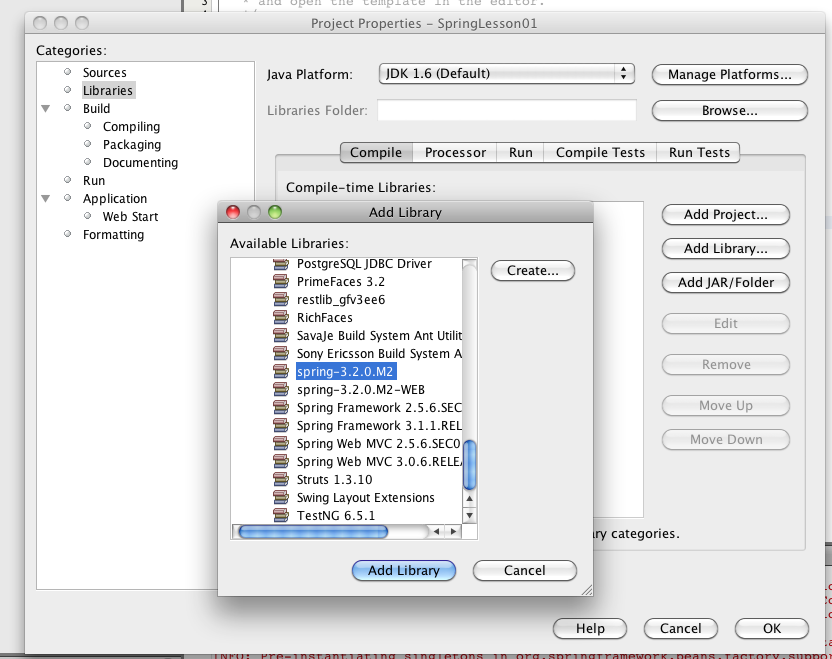
Task: Switch to the Compile Tests tab
Action: [x=600, y=153]
